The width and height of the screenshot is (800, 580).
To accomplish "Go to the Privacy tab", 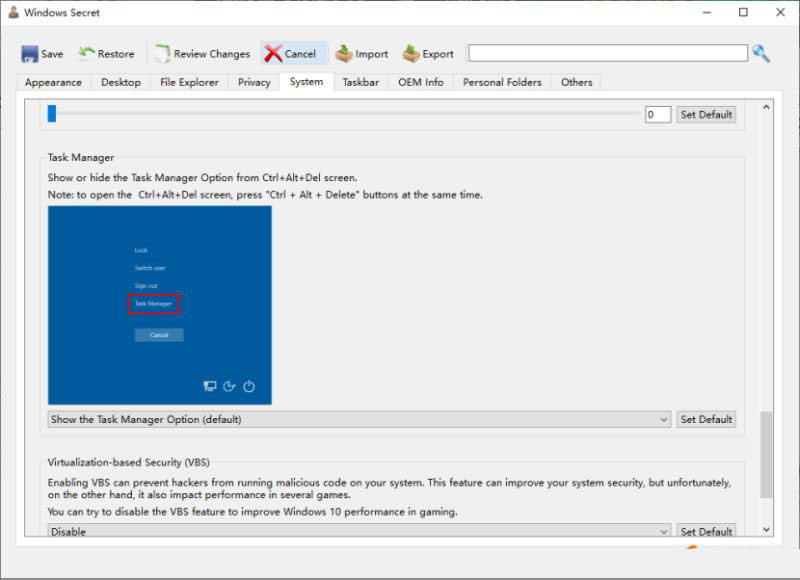I will coord(254,82).
